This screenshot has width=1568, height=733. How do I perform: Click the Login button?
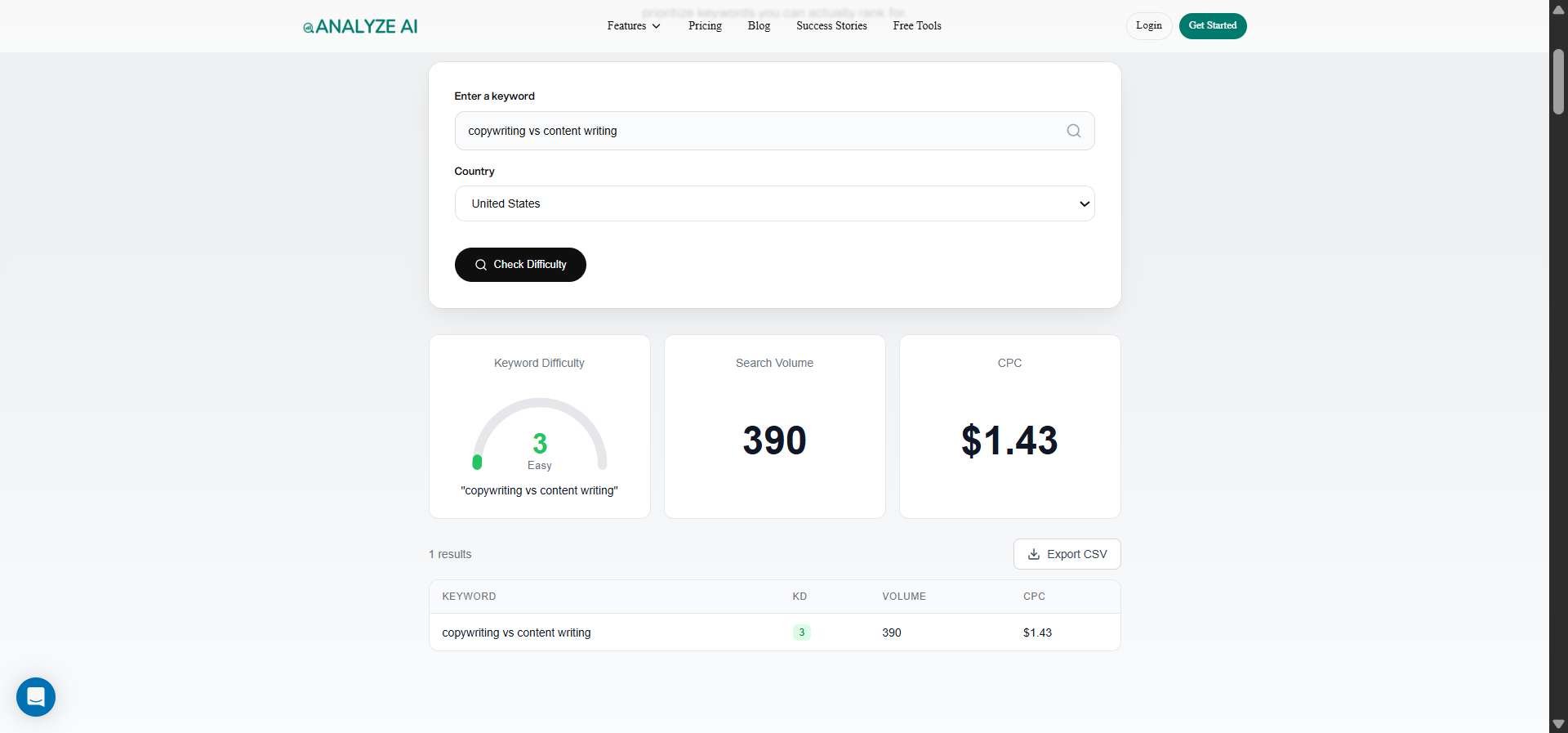(x=1148, y=26)
